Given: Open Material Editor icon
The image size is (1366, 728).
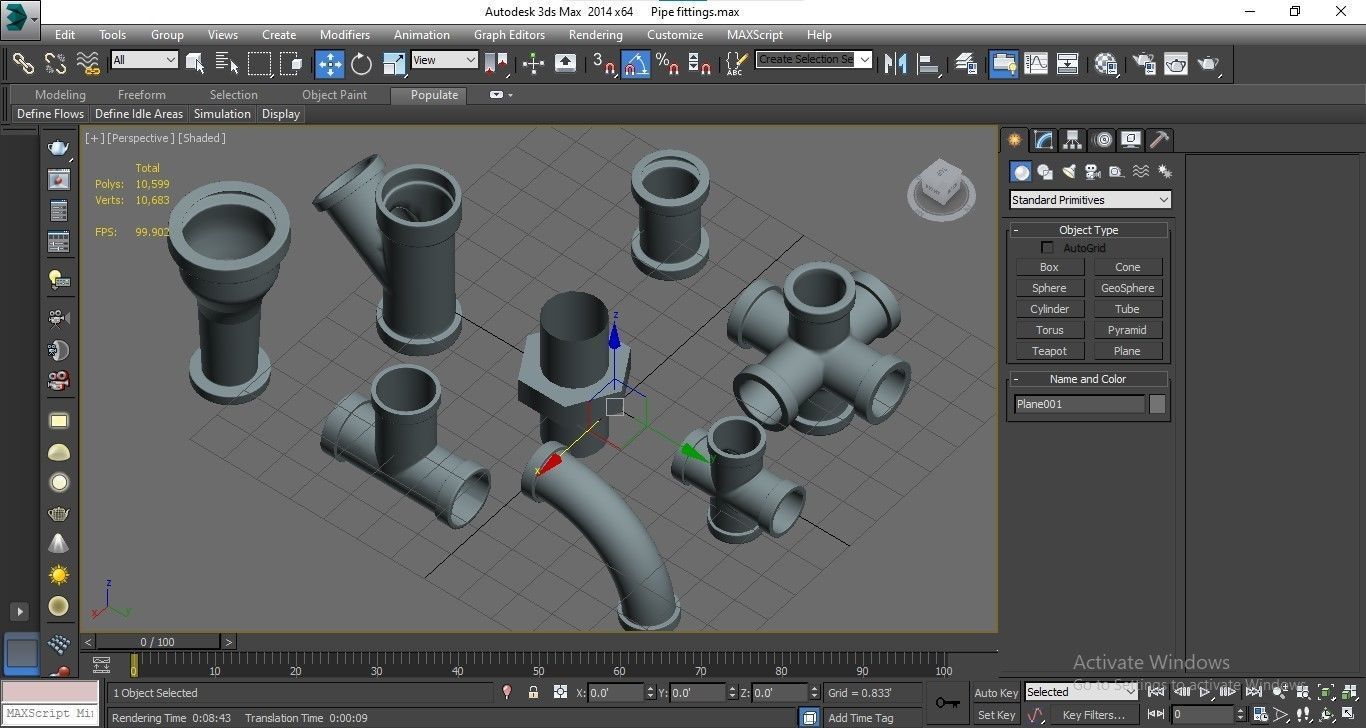Looking at the screenshot, I should [x=1105, y=63].
